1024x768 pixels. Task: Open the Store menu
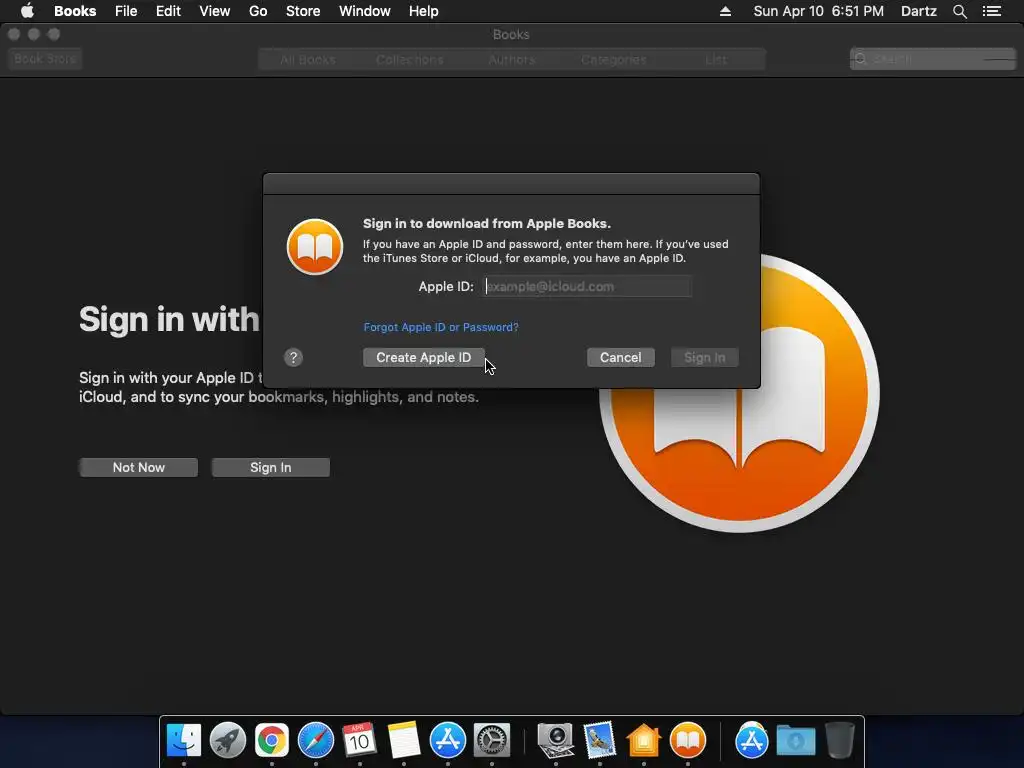pos(303,11)
